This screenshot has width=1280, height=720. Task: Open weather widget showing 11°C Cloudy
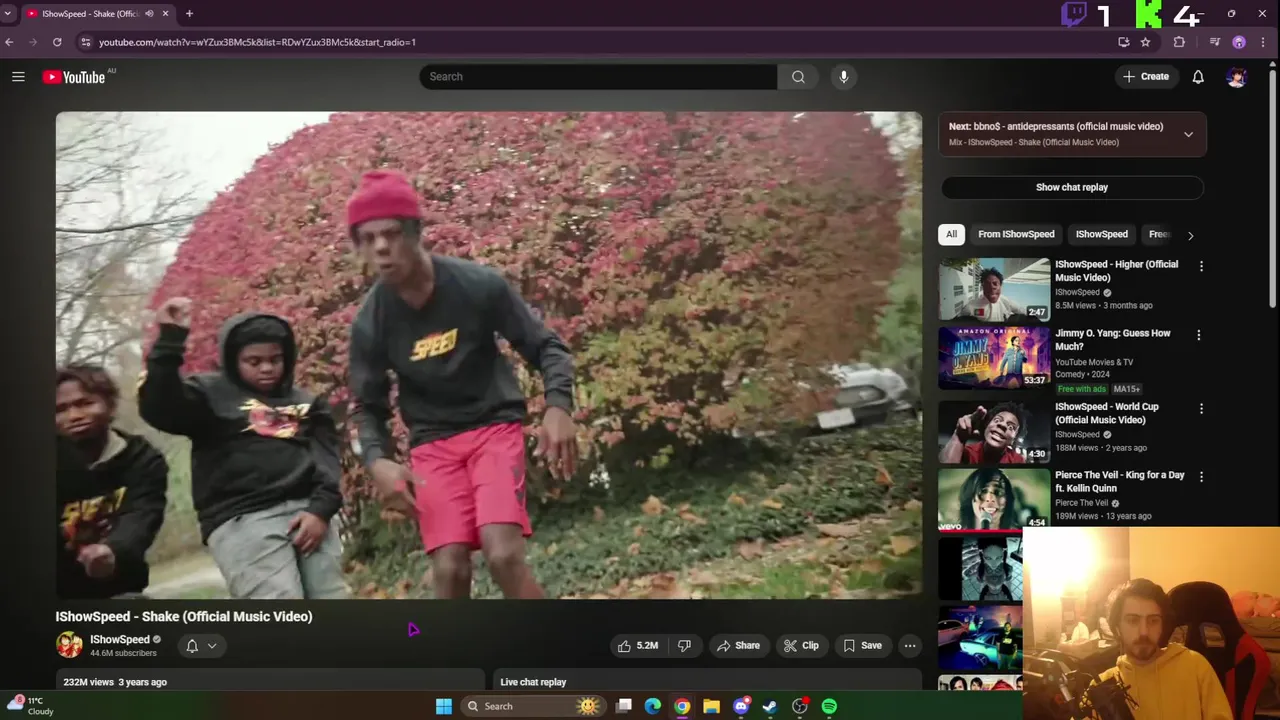29,706
